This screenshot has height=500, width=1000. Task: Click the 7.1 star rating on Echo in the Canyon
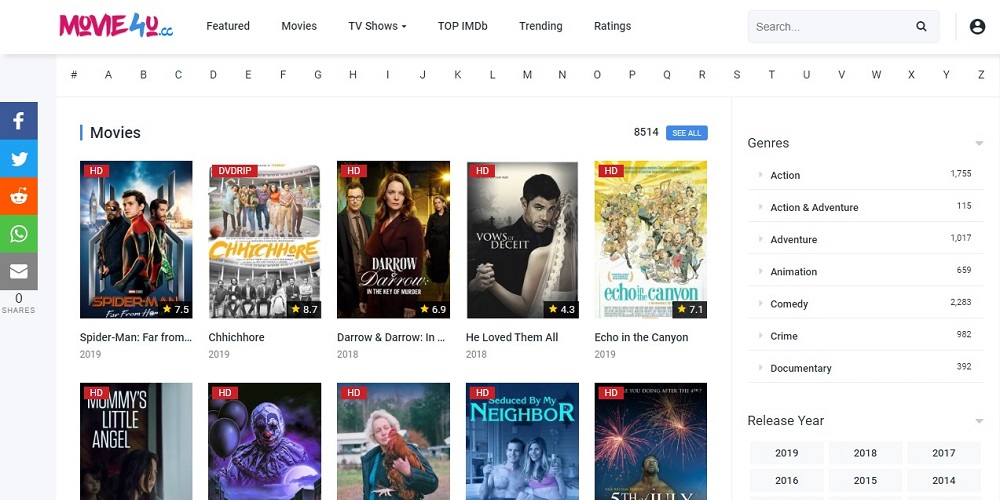tap(689, 309)
